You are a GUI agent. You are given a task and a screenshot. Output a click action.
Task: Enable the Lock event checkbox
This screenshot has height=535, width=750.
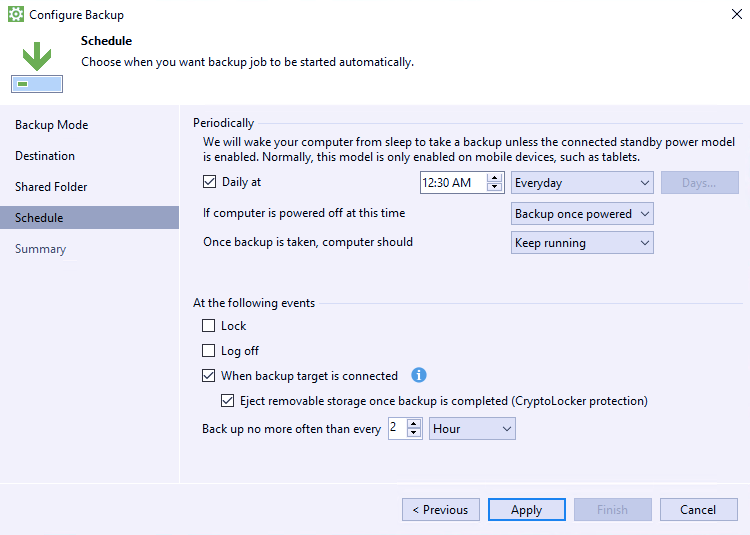(x=209, y=326)
